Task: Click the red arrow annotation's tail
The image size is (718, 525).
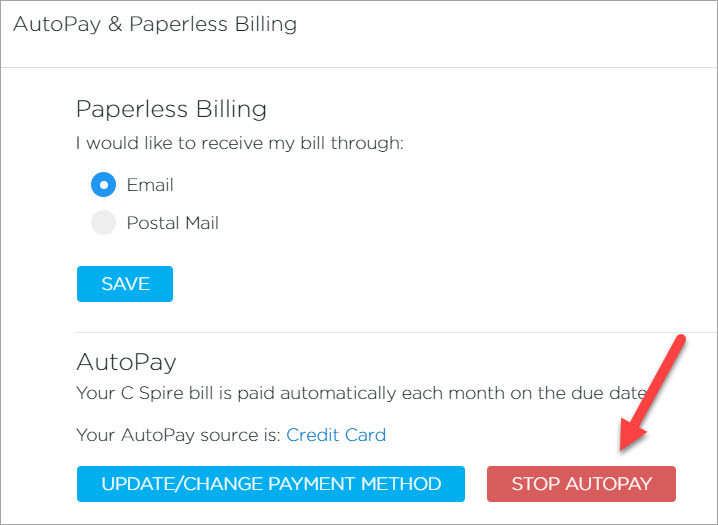Action: click(x=681, y=340)
